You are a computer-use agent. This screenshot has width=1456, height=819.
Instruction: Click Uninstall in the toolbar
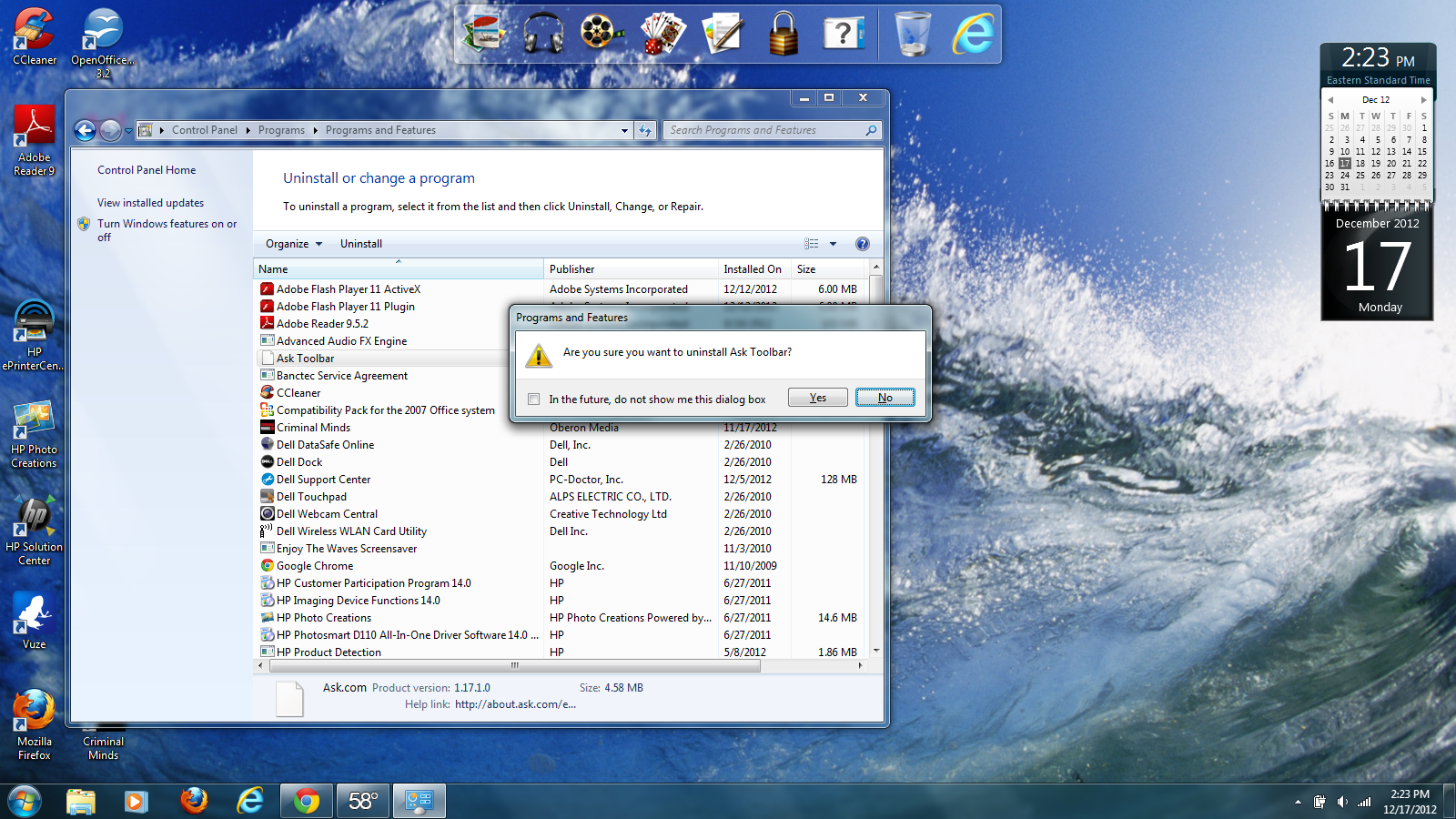click(x=361, y=244)
